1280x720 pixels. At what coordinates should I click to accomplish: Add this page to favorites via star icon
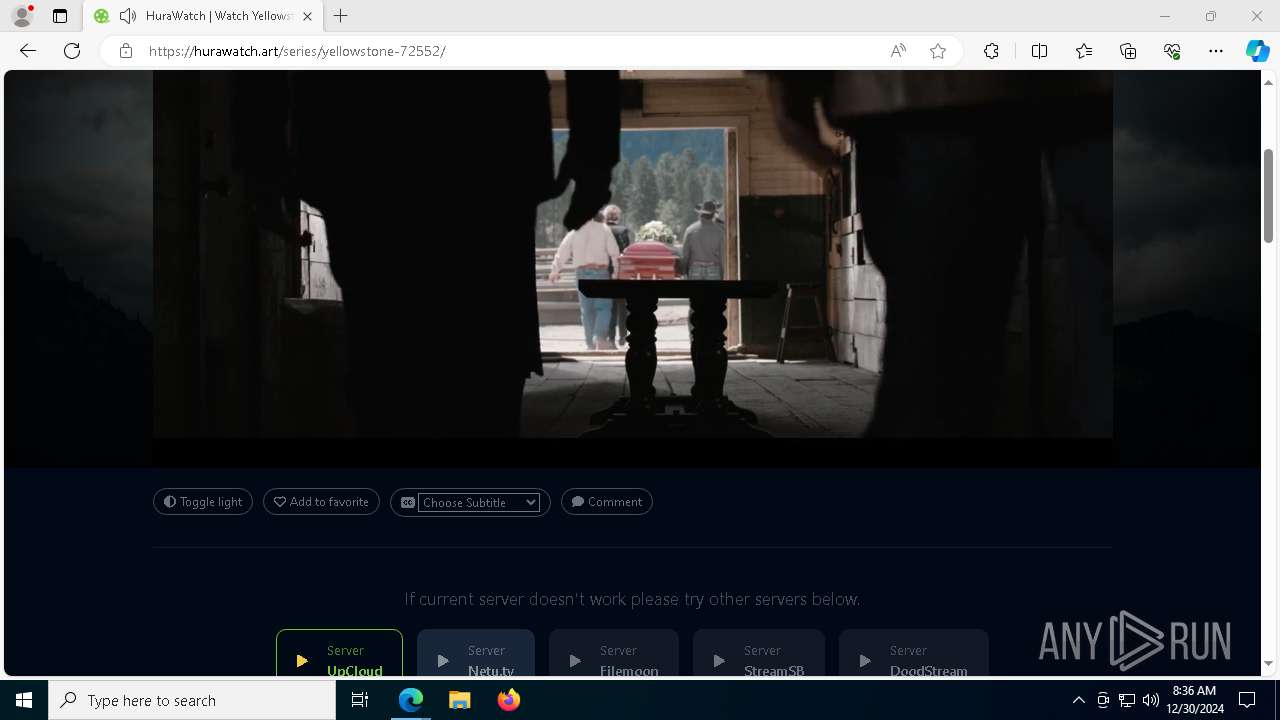tap(938, 51)
